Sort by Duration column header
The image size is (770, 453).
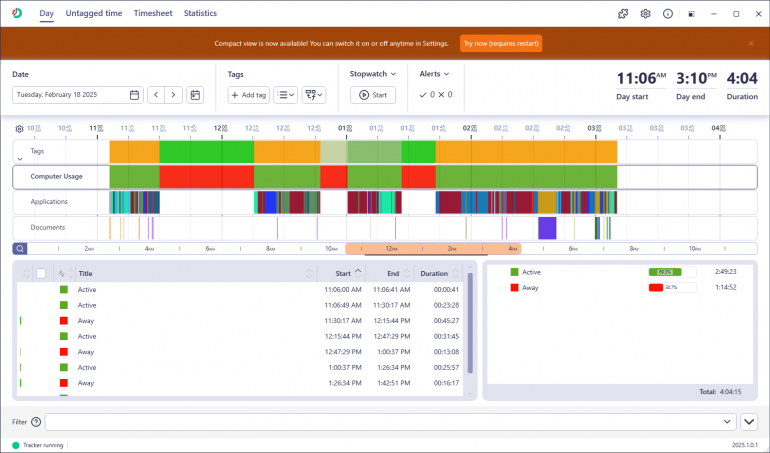pyautogui.click(x=434, y=273)
